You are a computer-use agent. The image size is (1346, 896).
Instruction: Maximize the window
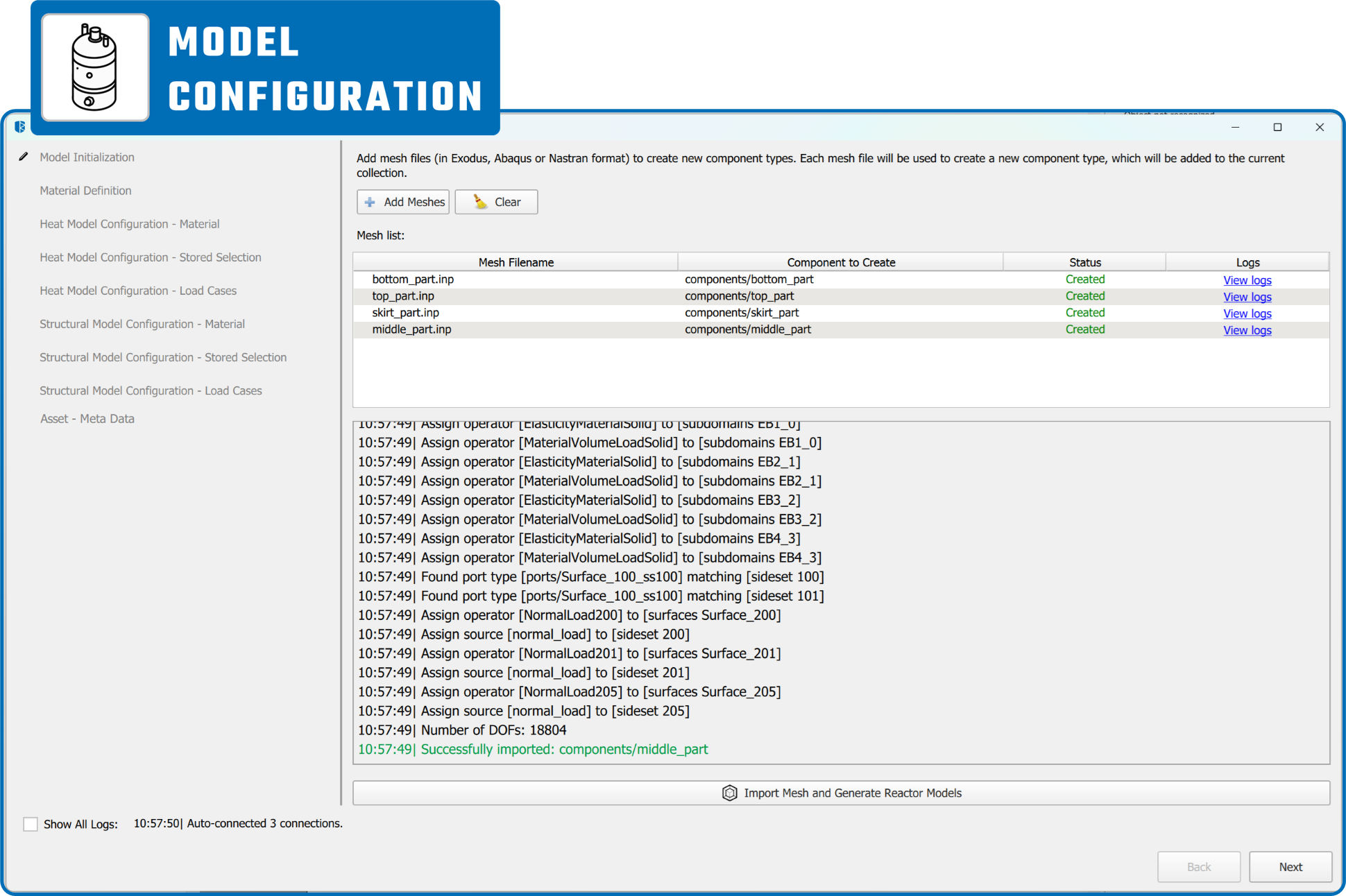[1277, 127]
